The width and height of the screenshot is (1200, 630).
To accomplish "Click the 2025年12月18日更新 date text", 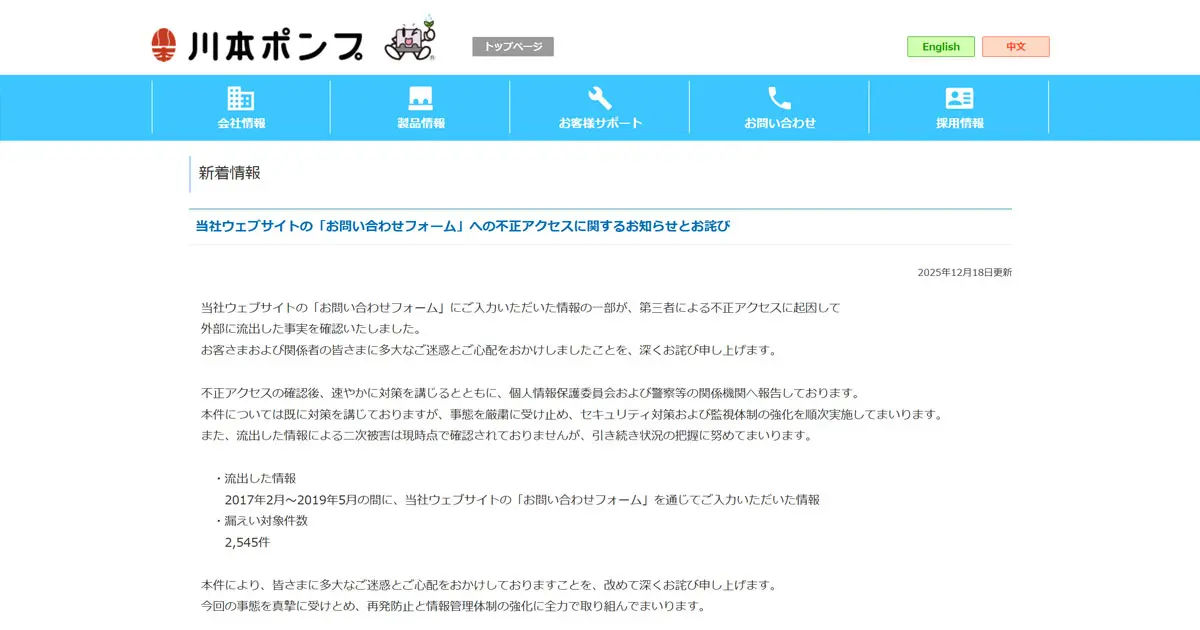I will coord(962,270).
